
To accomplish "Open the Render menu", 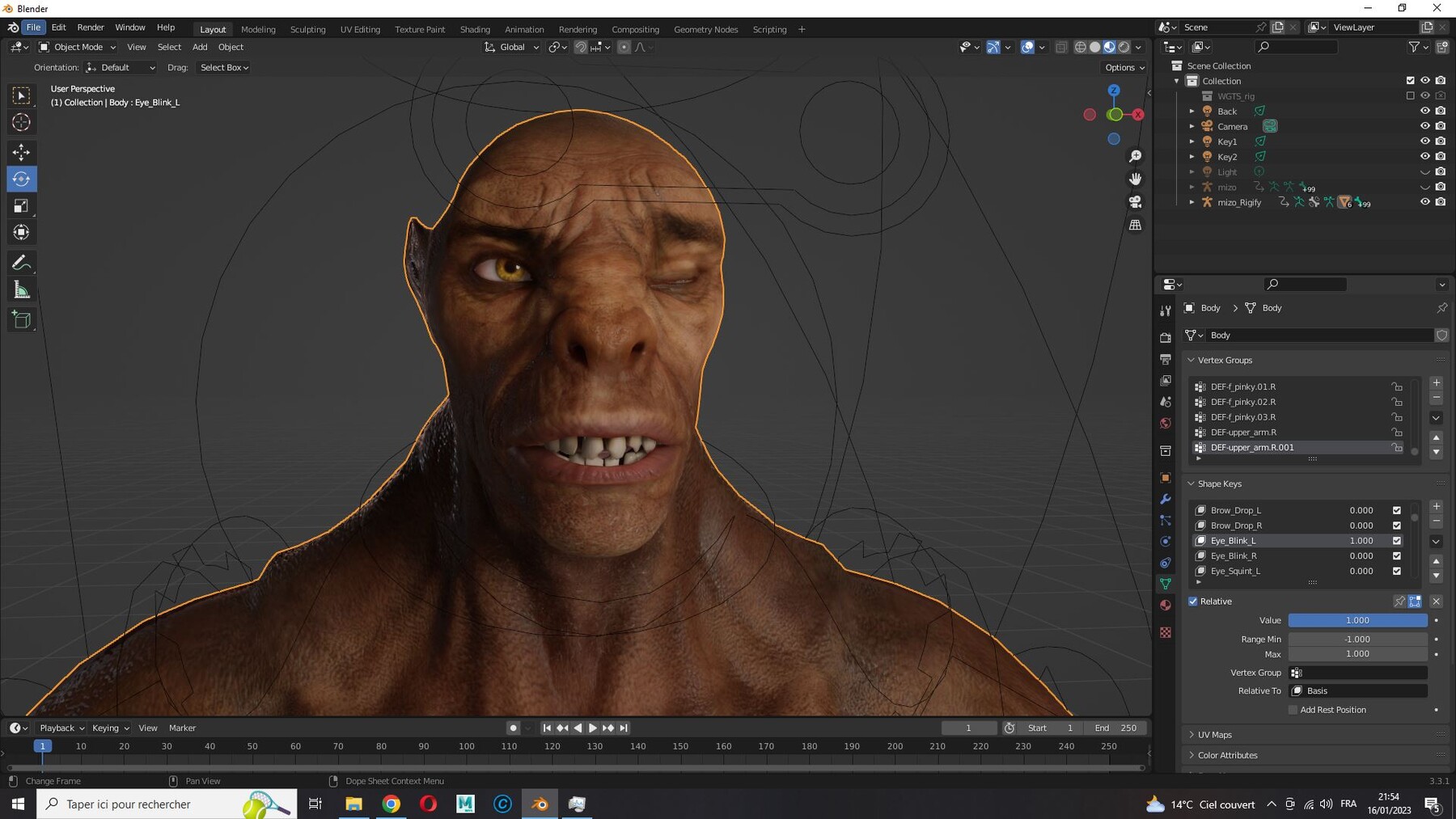I will click(91, 27).
